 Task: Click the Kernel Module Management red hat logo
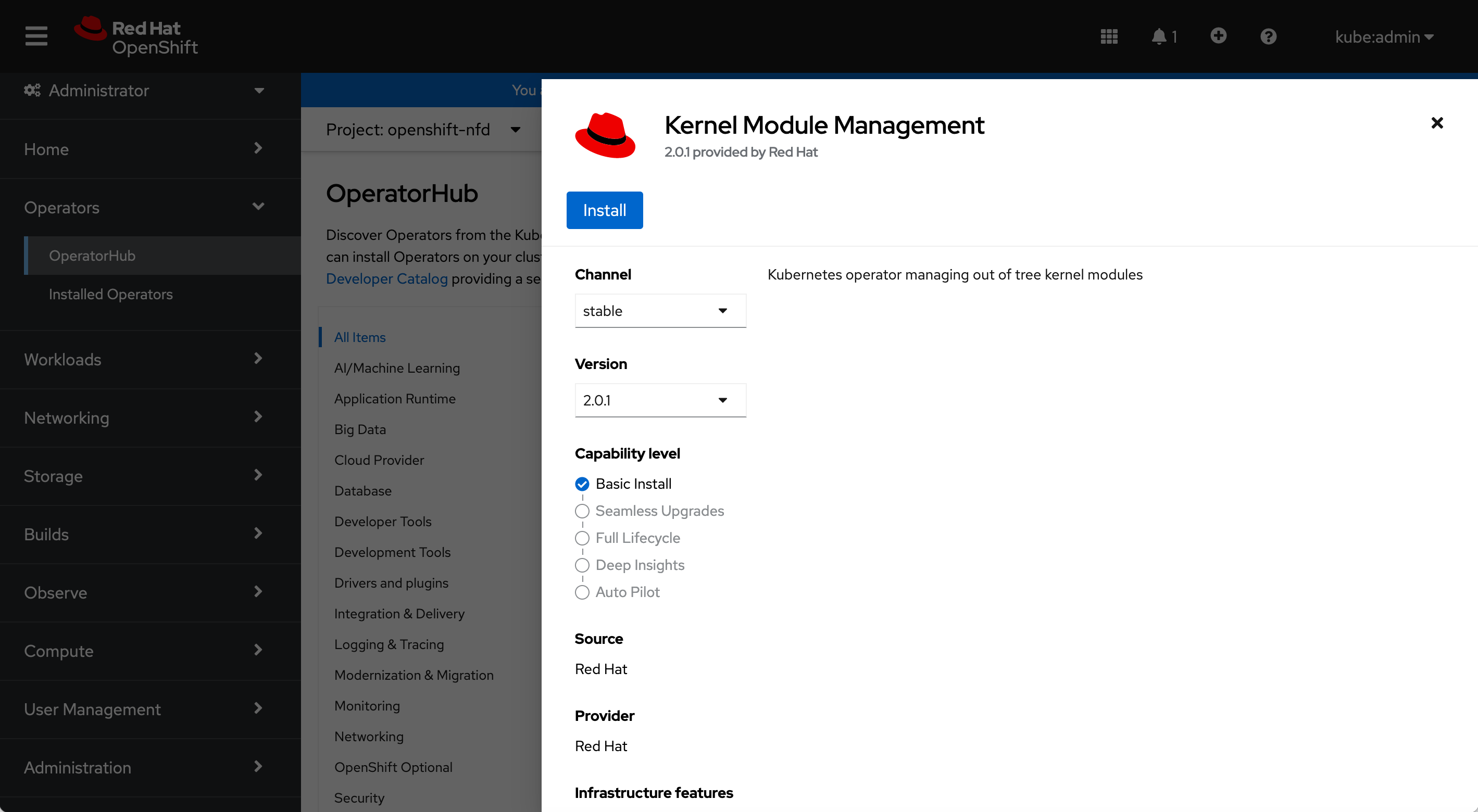[x=605, y=135]
